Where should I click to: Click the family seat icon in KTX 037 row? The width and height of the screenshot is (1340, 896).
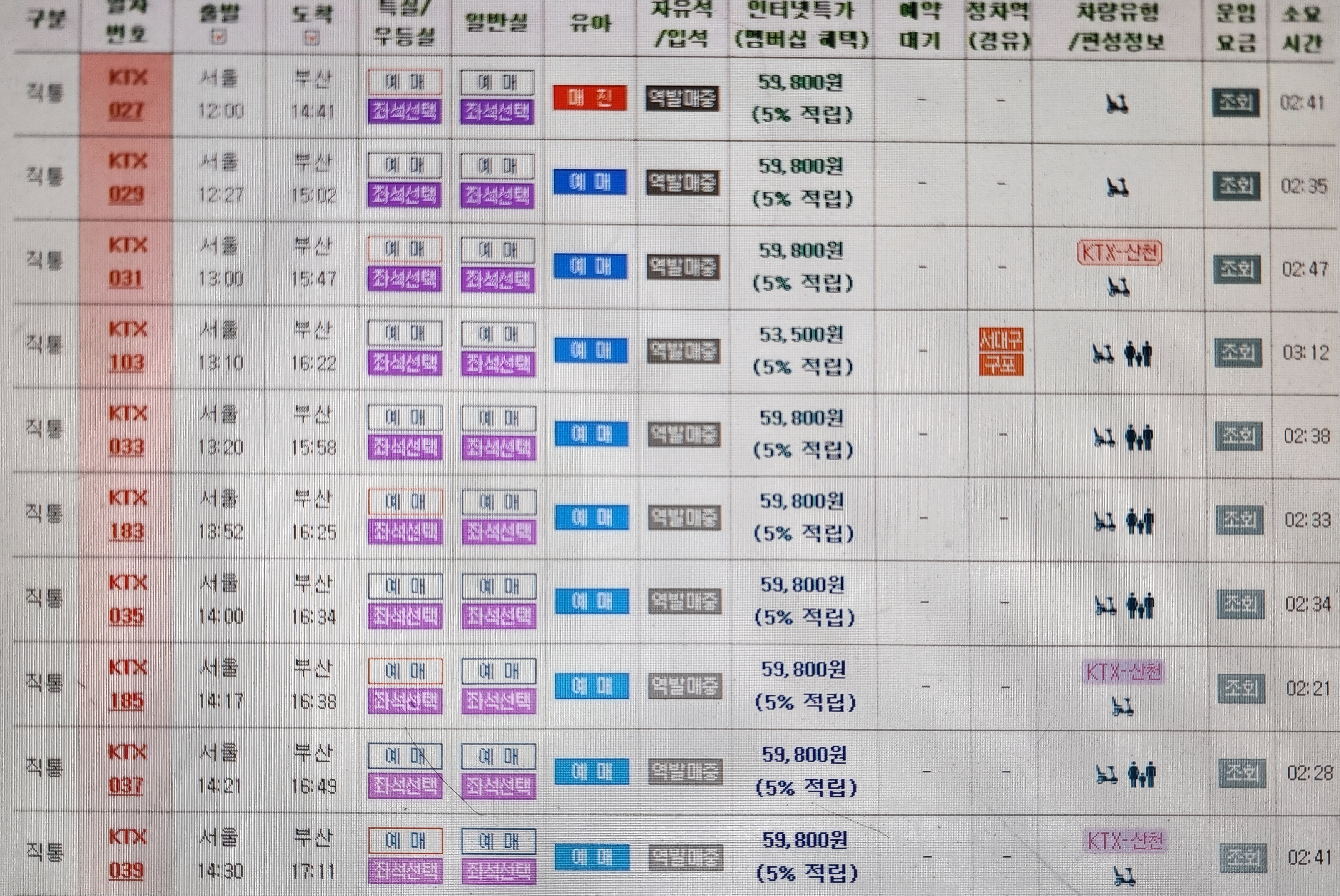pyautogui.click(x=1142, y=774)
